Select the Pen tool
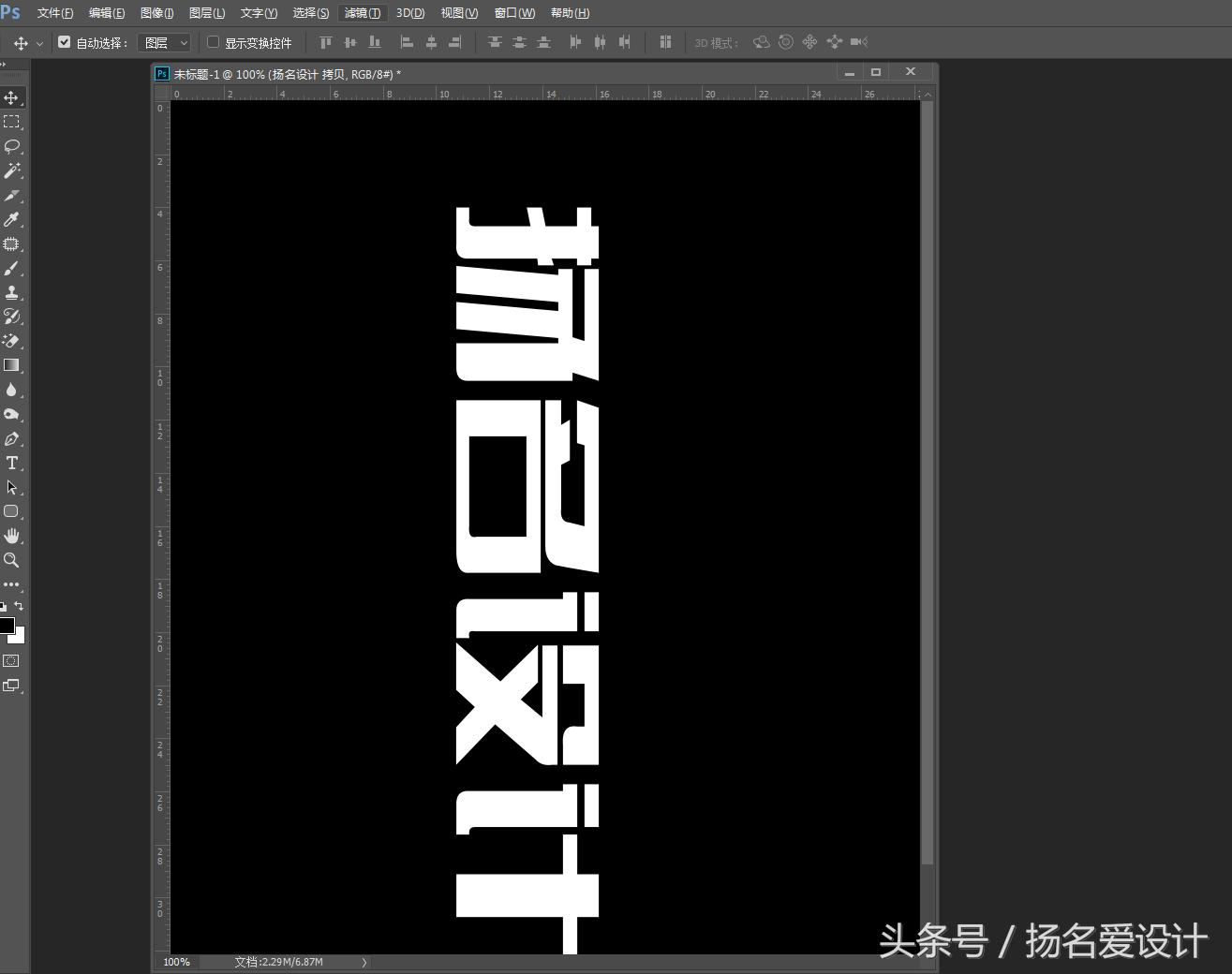 click(12, 438)
